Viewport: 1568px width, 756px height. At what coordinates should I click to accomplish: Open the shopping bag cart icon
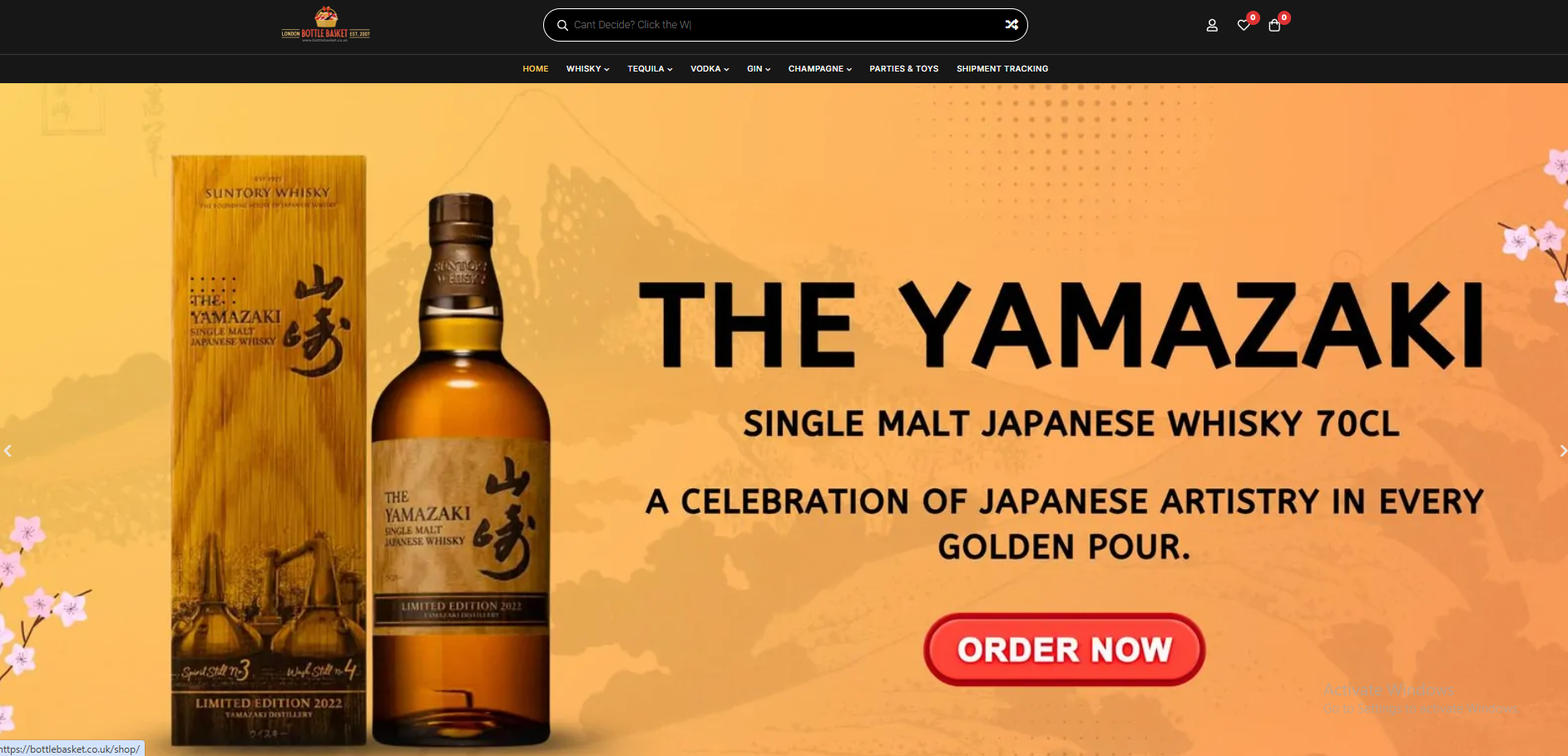1274,26
